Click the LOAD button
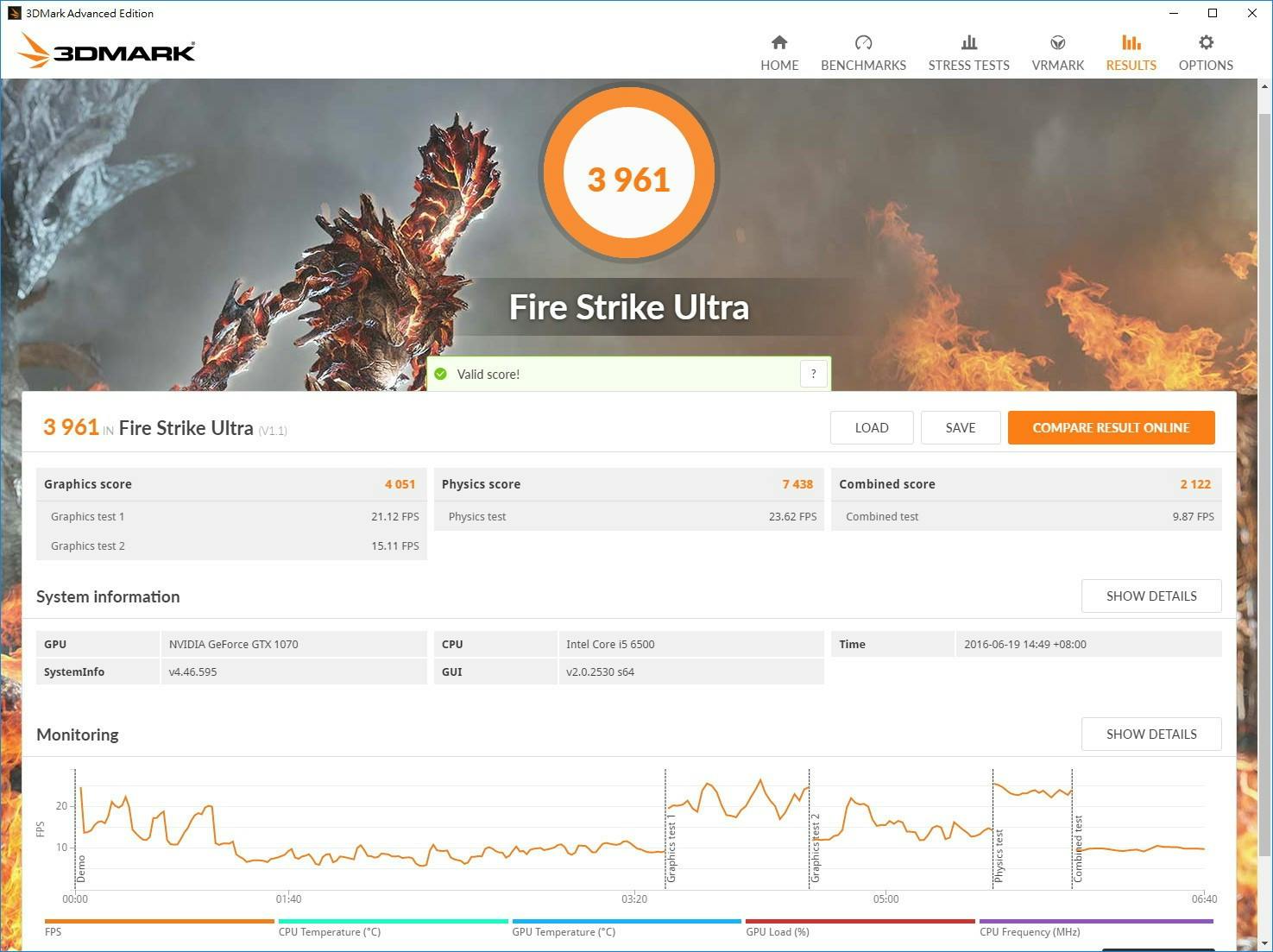The image size is (1273, 952). (872, 427)
